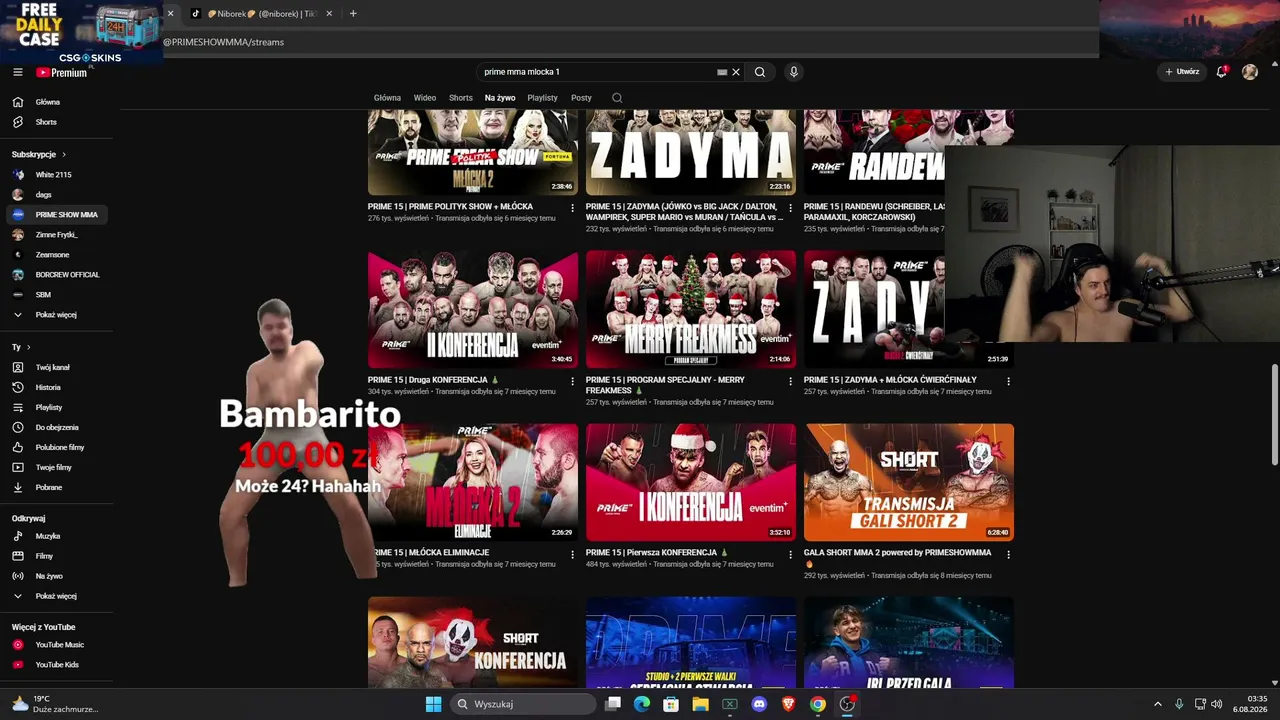Show hidden system tray icons
The image size is (1280, 720).
coord(1158,704)
